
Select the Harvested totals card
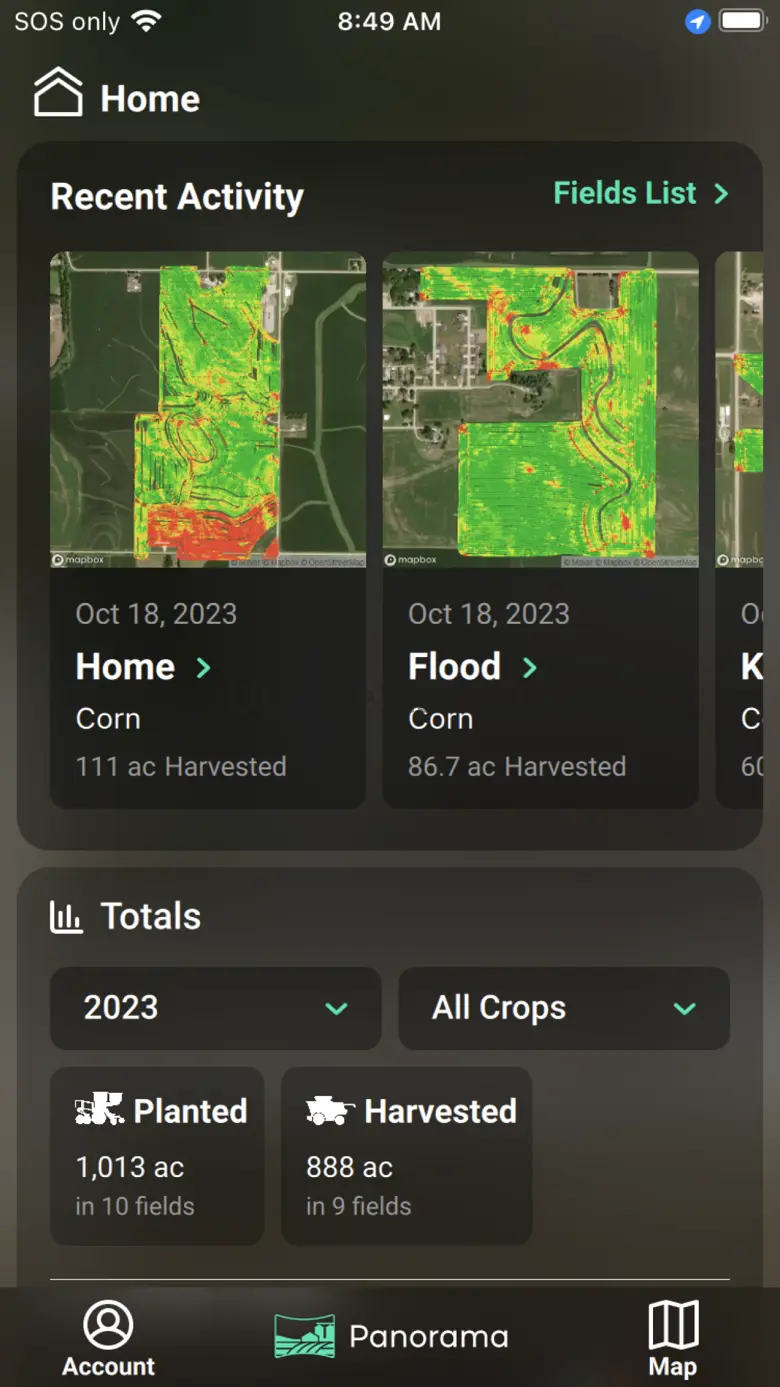coord(406,1155)
